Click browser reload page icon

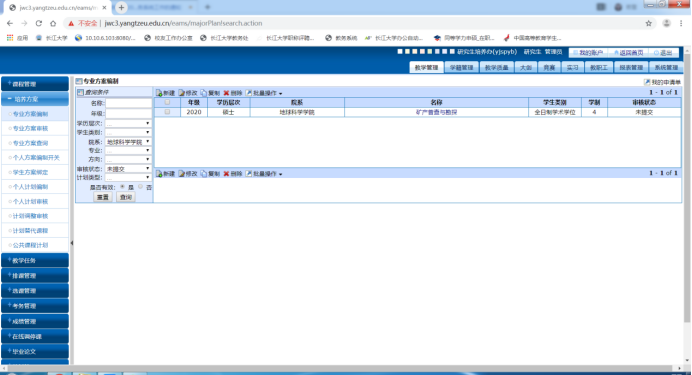pos(39,23)
